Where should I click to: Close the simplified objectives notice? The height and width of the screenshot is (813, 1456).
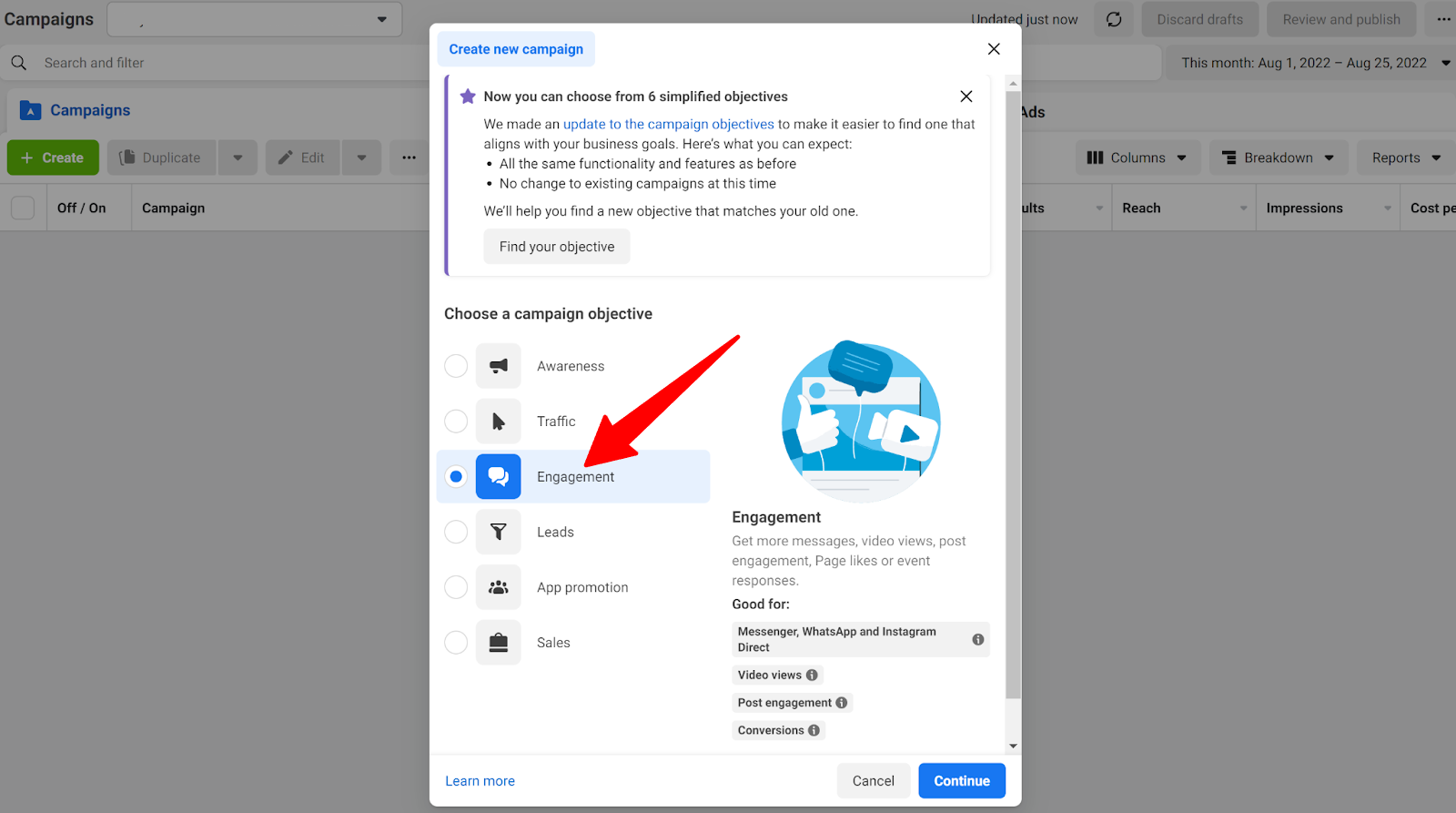point(966,97)
